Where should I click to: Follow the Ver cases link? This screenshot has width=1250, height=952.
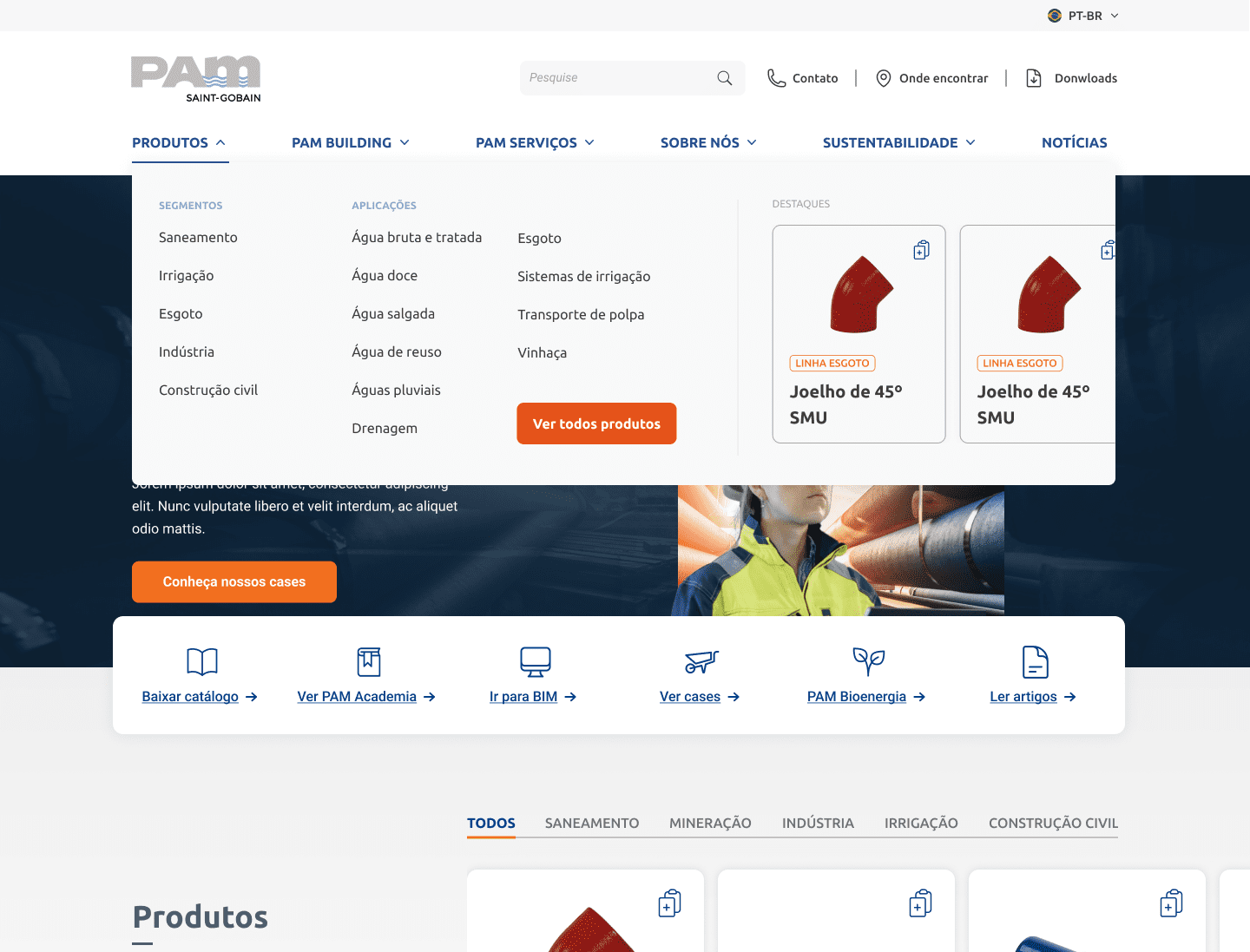point(700,696)
